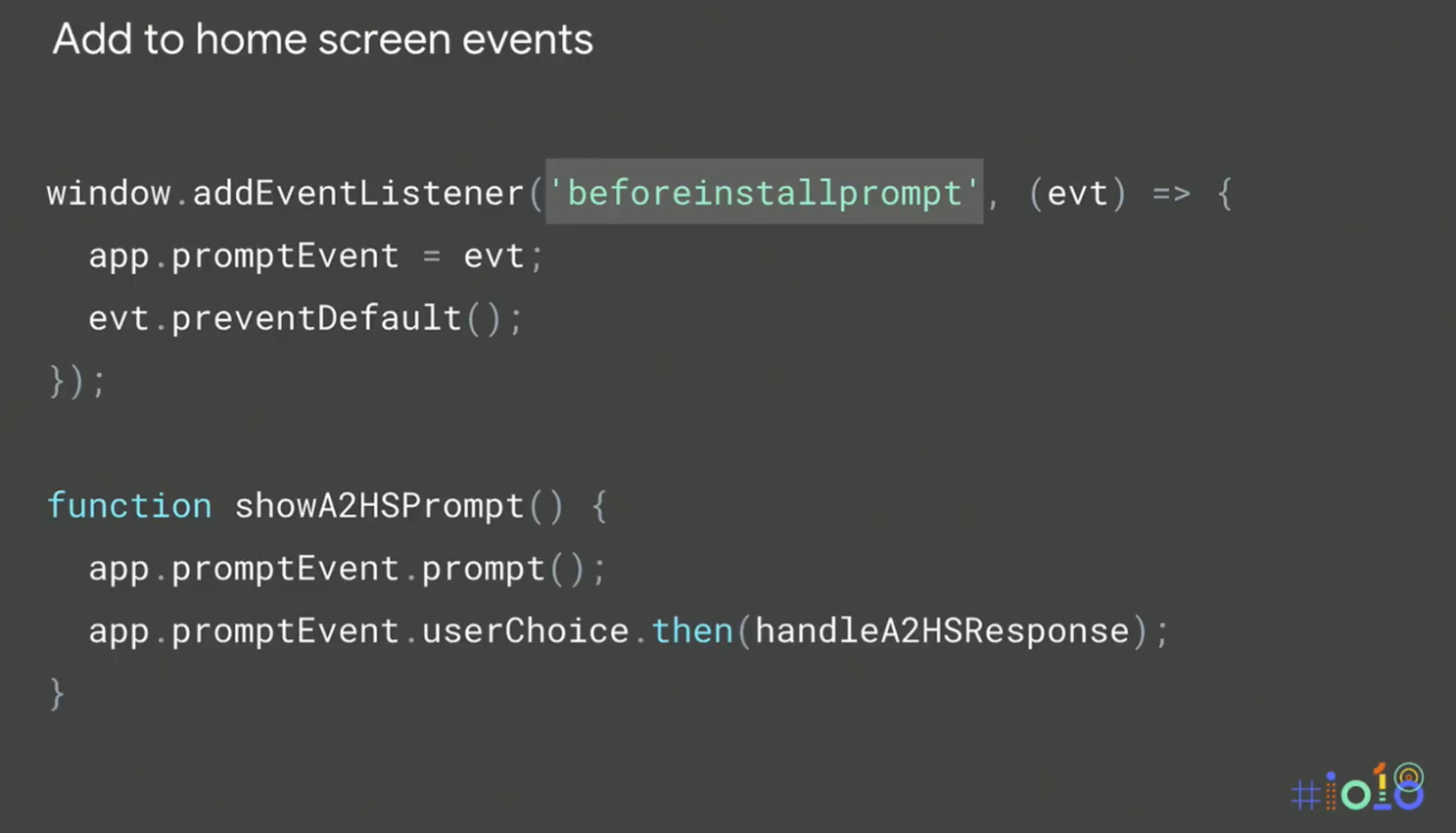Click the opening brace after showA2HSPrompt()
1456x833 pixels.
point(599,506)
